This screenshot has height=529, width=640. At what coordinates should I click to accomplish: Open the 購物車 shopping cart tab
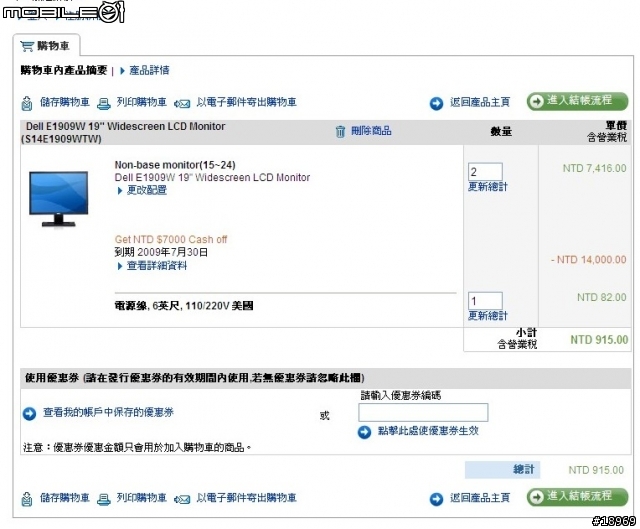click(46, 45)
